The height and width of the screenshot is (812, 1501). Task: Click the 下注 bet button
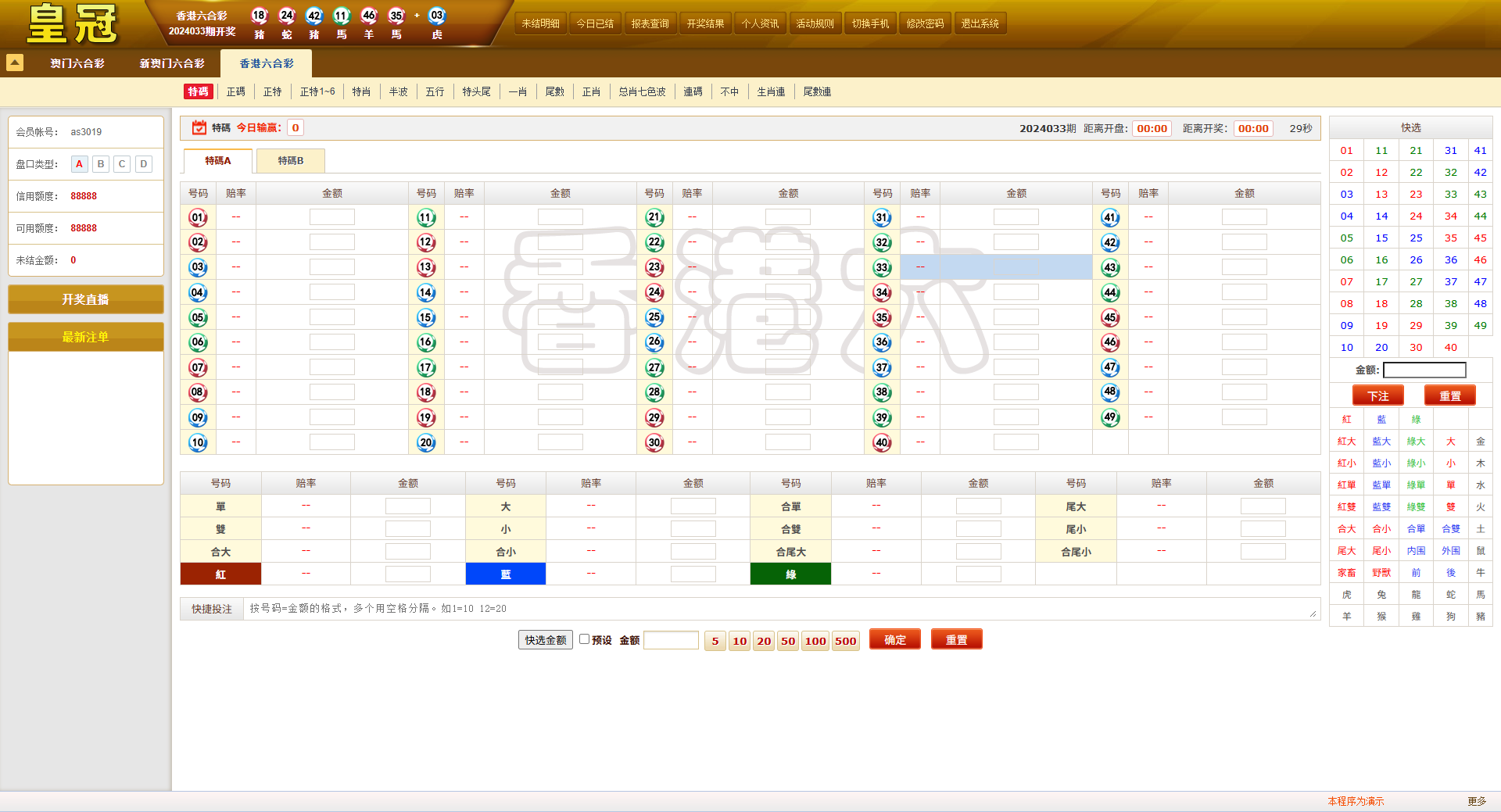pyautogui.click(x=1378, y=395)
